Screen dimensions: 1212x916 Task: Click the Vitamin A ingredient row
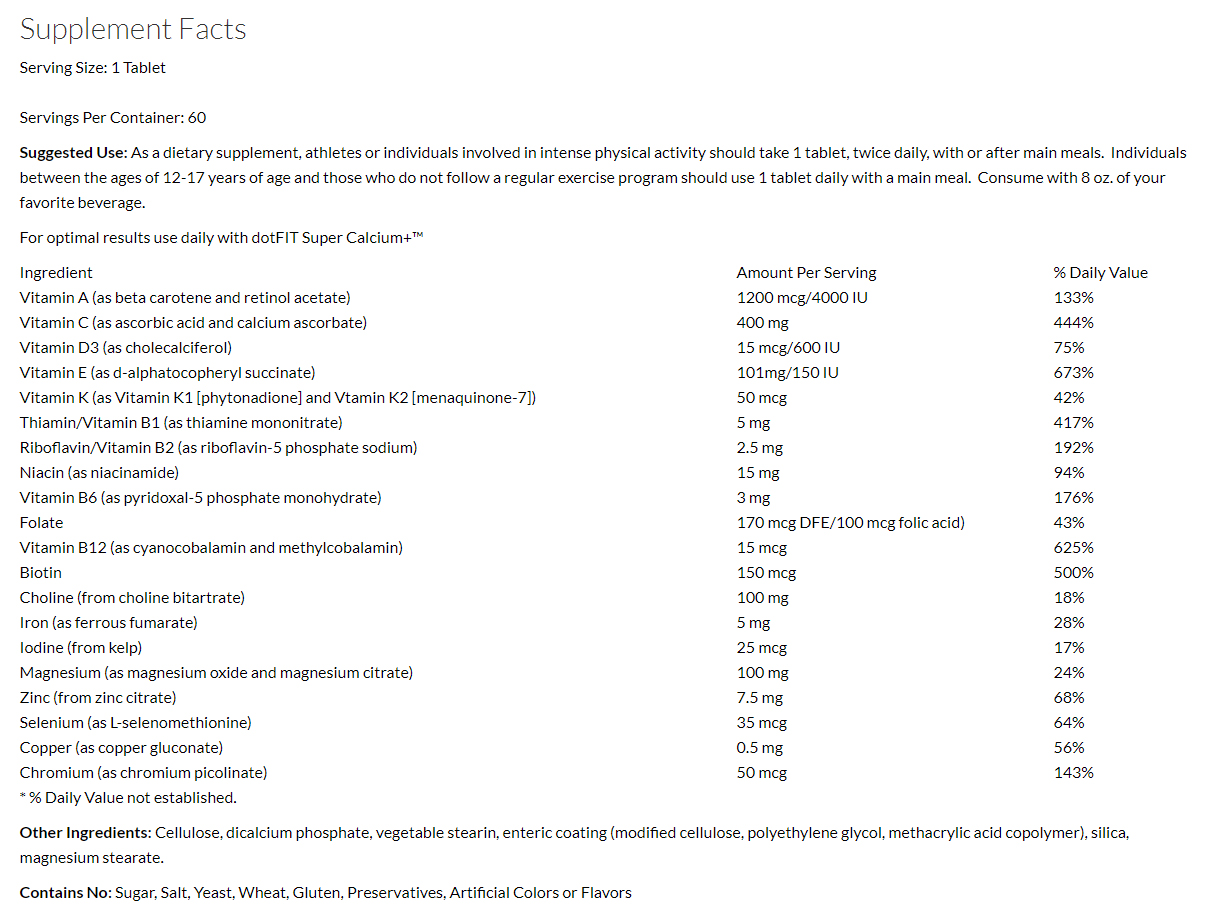tap(185, 298)
